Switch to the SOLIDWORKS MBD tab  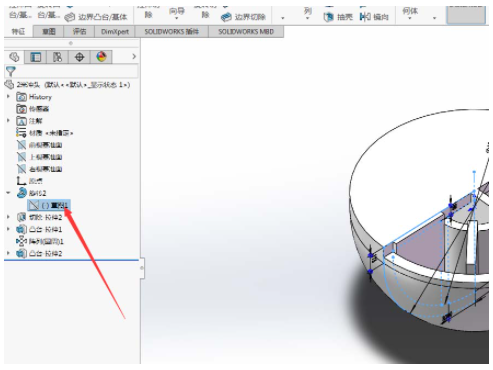pos(246,32)
